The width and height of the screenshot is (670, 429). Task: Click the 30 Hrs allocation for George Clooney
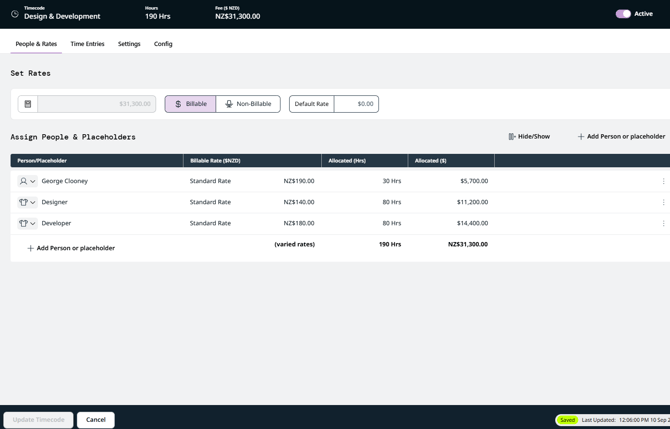coord(391,181)
